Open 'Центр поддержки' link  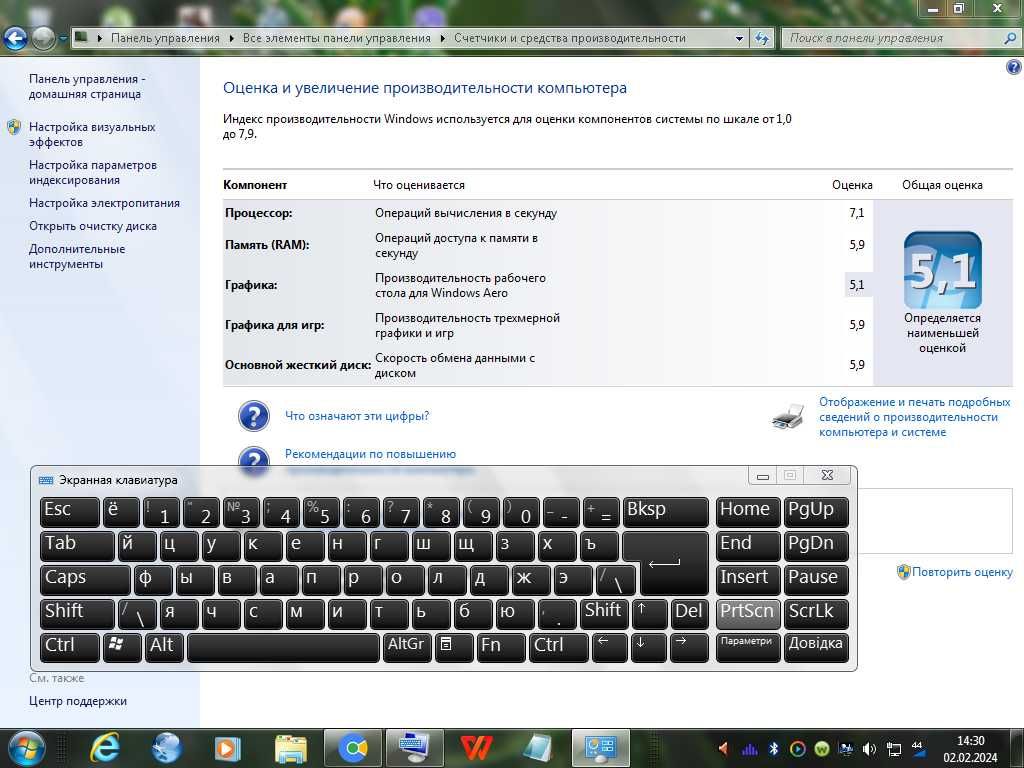pyautogui.click(x=78, y=701)
